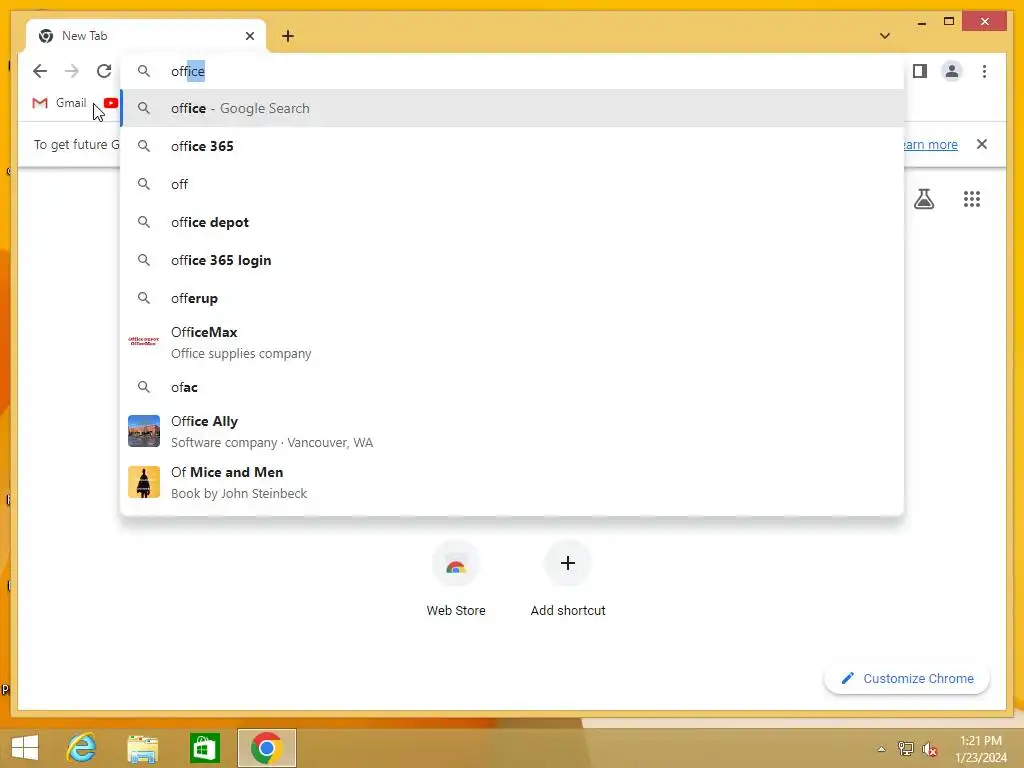Viewport: 1024px width, 768px height.
Task: Open a new tab with plus button
Action: (288, 36)
